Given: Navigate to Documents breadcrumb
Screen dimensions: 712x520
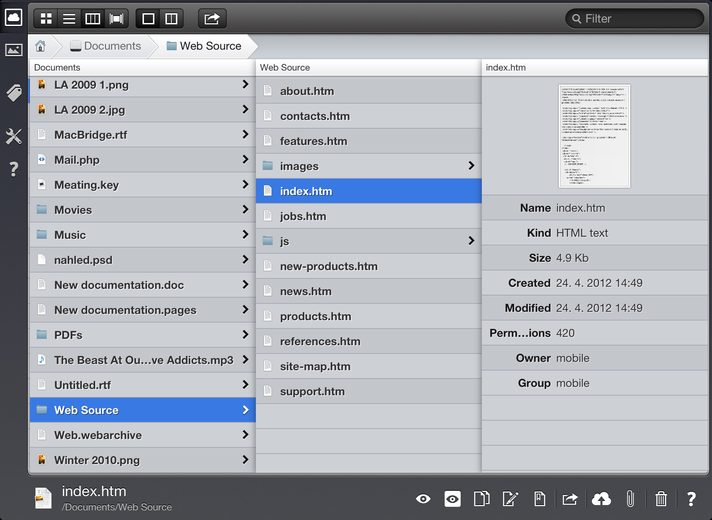Looking at the screenshot, I should tap(105, 46).
